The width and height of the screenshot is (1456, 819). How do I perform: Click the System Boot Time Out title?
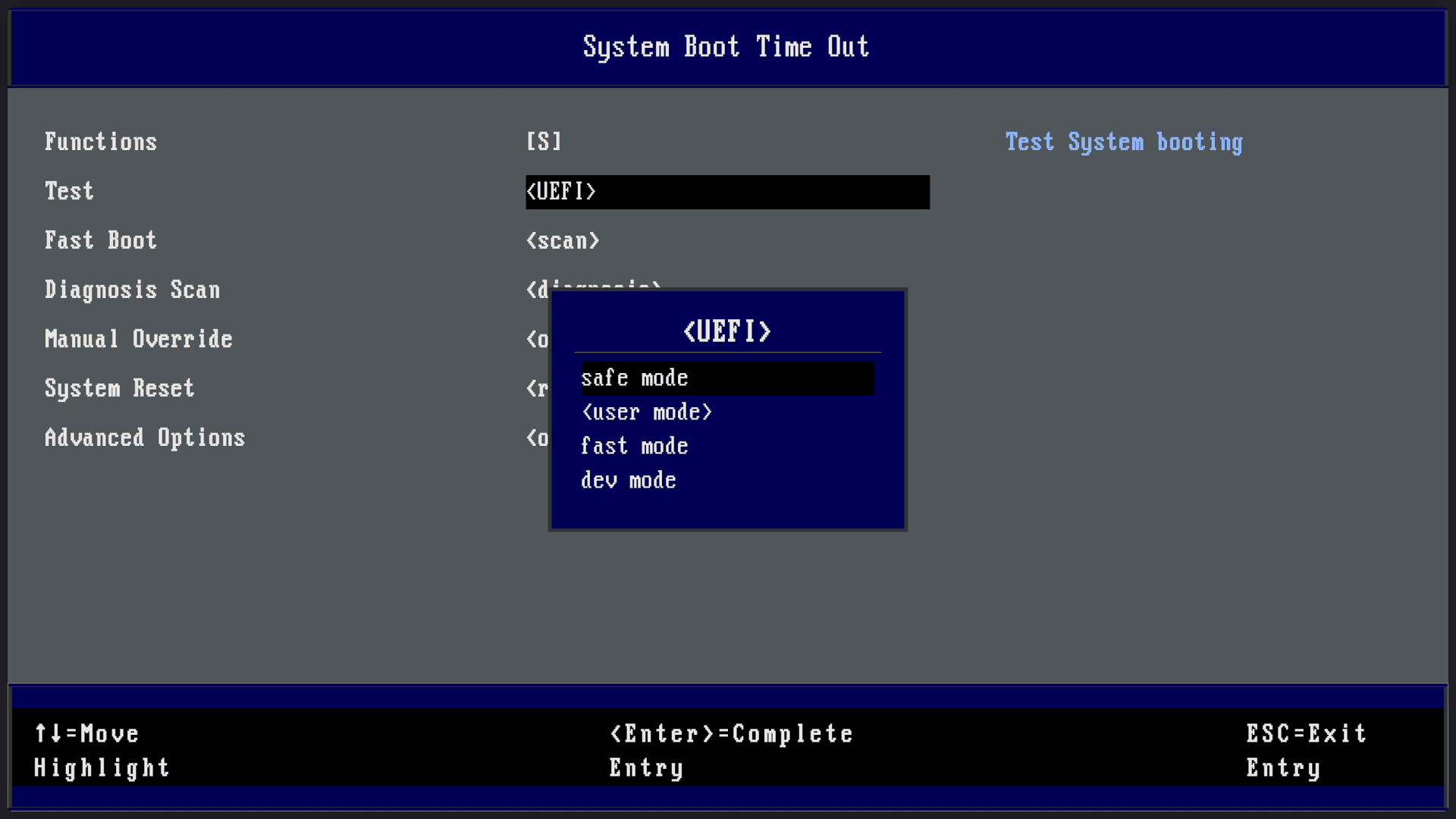pos(726,47)
